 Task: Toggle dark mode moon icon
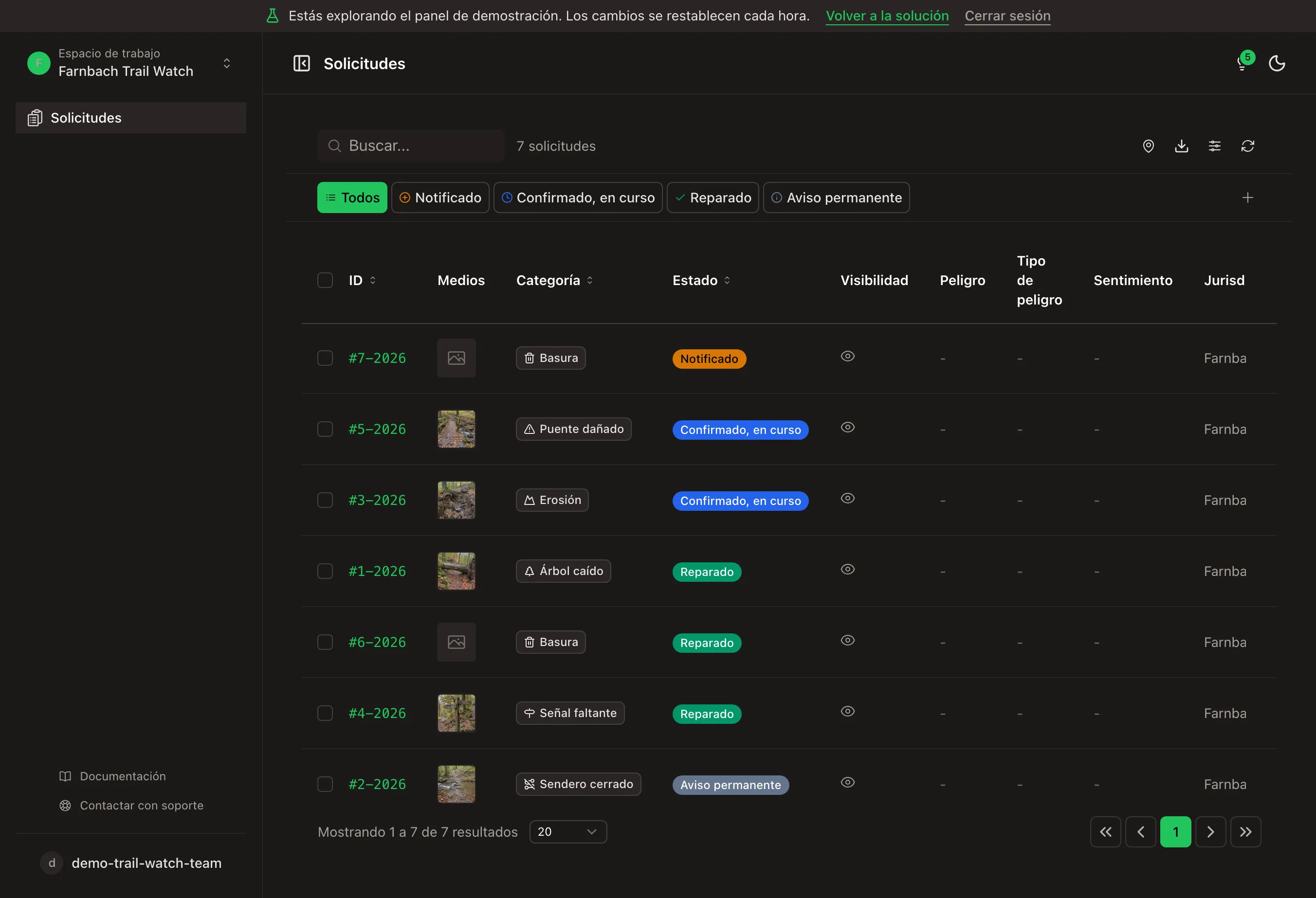click(1277, 63)
